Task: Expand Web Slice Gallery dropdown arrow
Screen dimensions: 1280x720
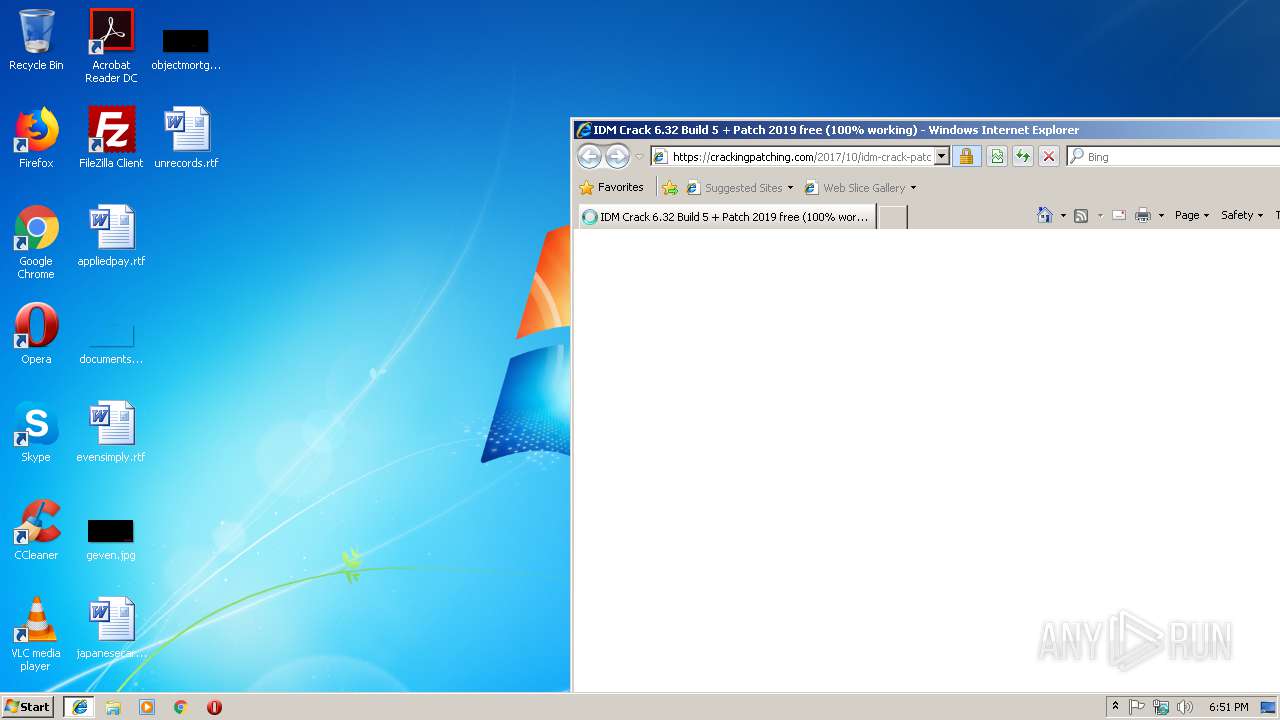Action: [x=913, y=188]
